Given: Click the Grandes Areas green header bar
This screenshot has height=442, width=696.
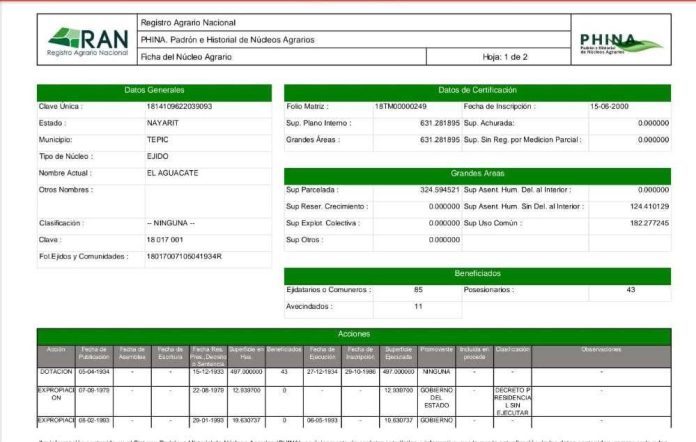Looking at the screenshot, I should pos(476,173).
